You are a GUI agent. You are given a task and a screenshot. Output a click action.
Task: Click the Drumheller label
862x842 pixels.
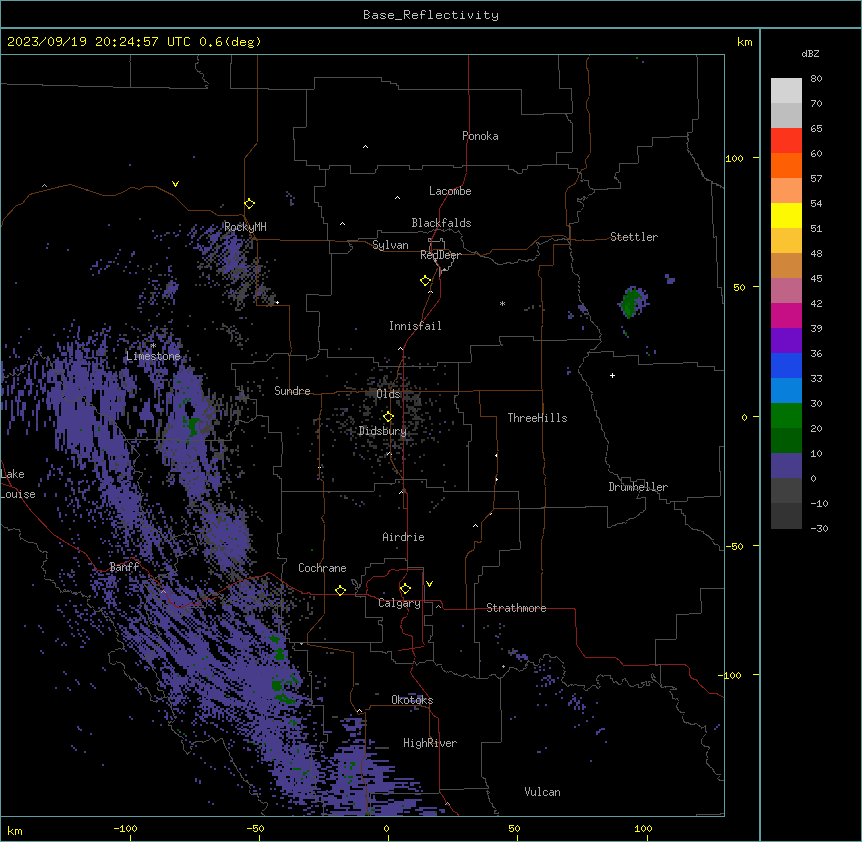[x=638, y=487]
